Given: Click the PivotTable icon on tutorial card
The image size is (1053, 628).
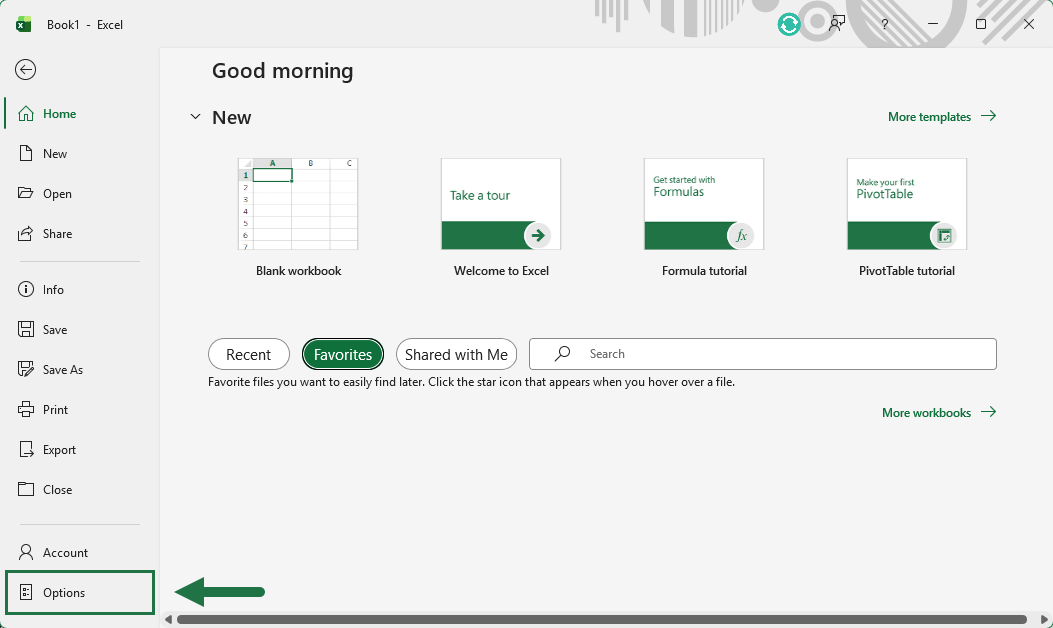Looking at the screenshot, I should 944,236.
